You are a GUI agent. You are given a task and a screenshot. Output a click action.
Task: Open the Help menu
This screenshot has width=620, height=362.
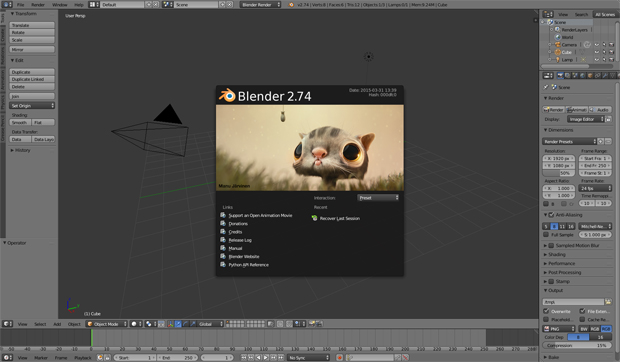tap(79, 5)
